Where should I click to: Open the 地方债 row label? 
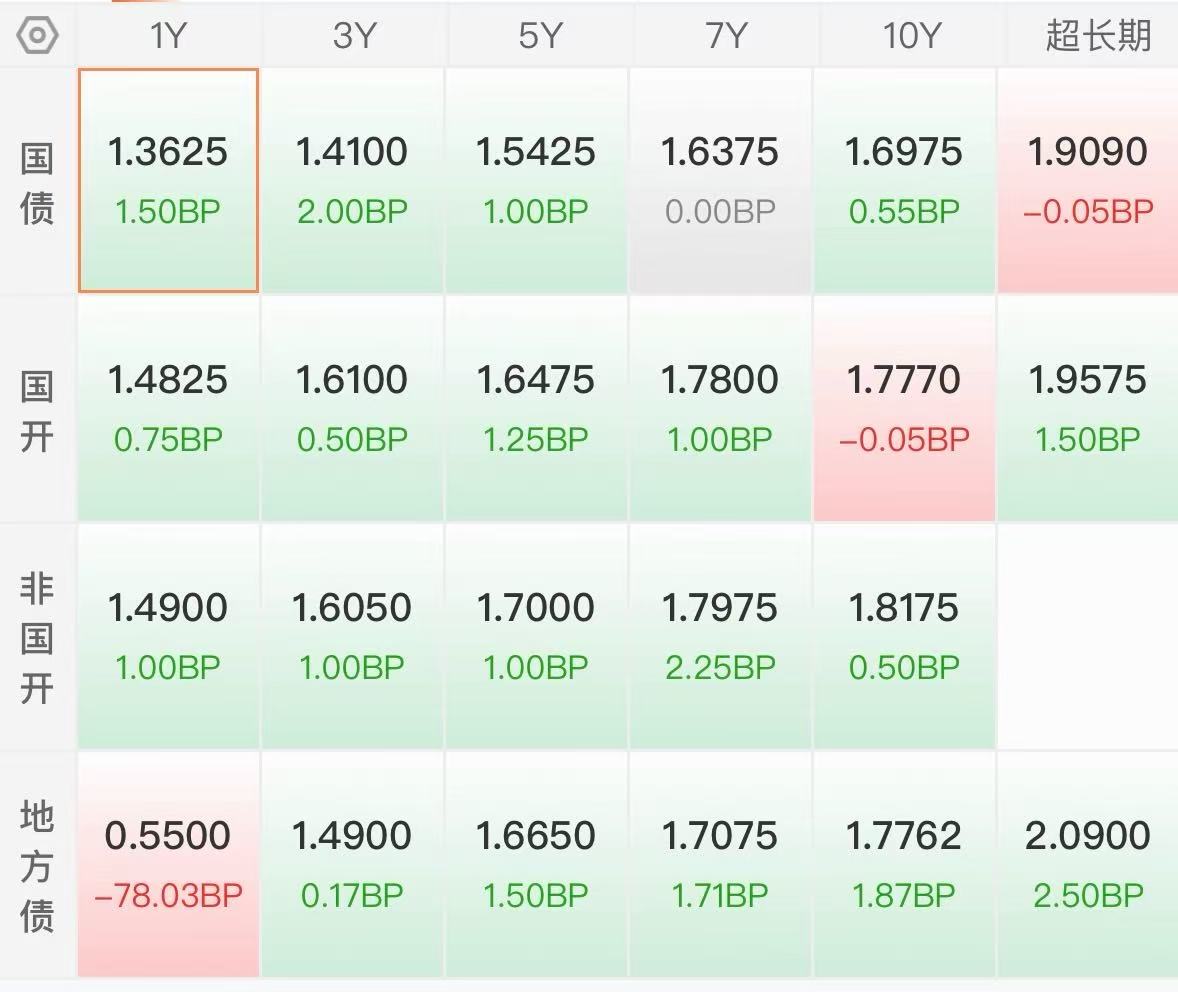click(x=37, y=865)
